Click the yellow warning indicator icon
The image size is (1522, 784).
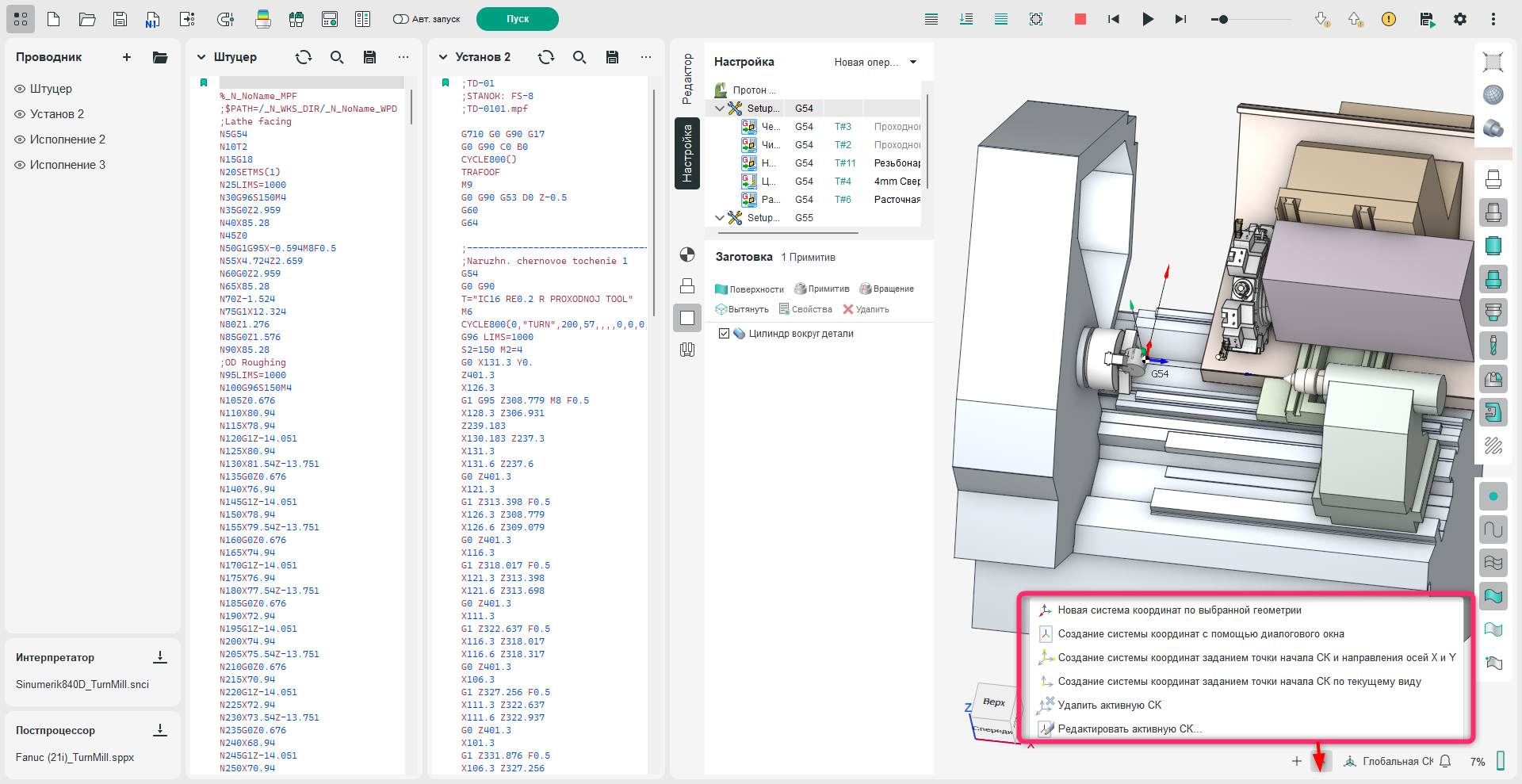click(1389, 19)
